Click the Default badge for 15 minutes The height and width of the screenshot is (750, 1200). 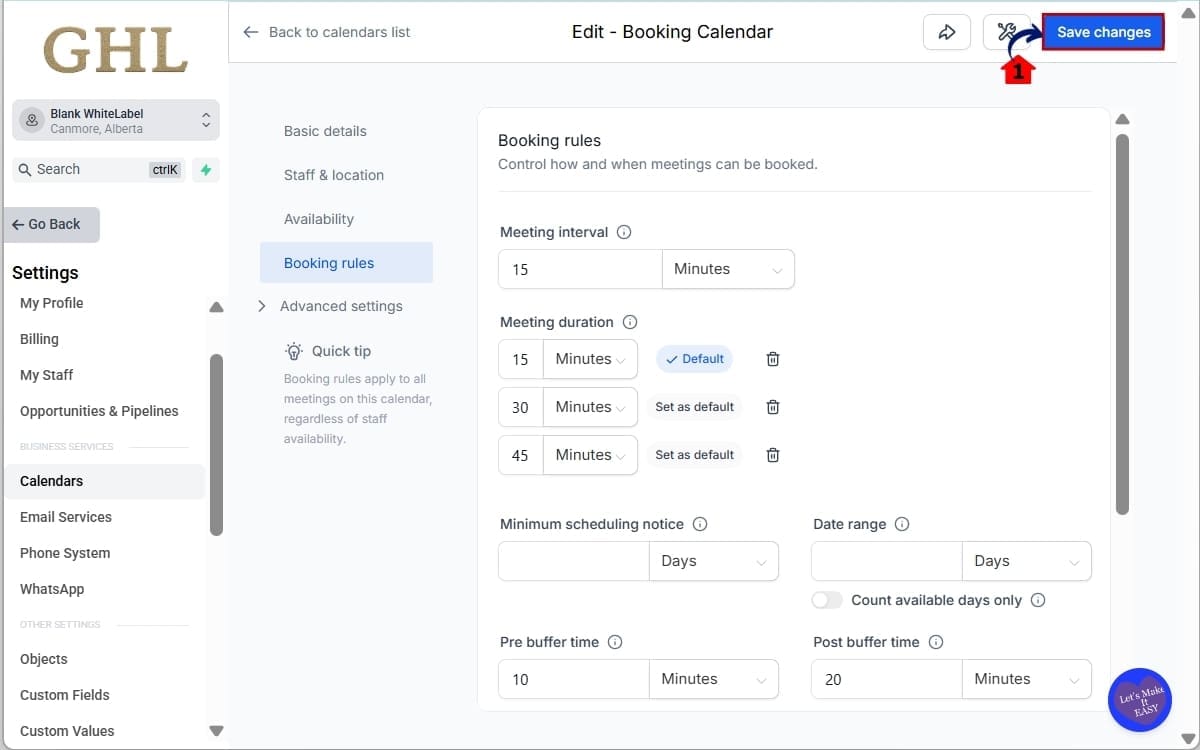point(695,359)
